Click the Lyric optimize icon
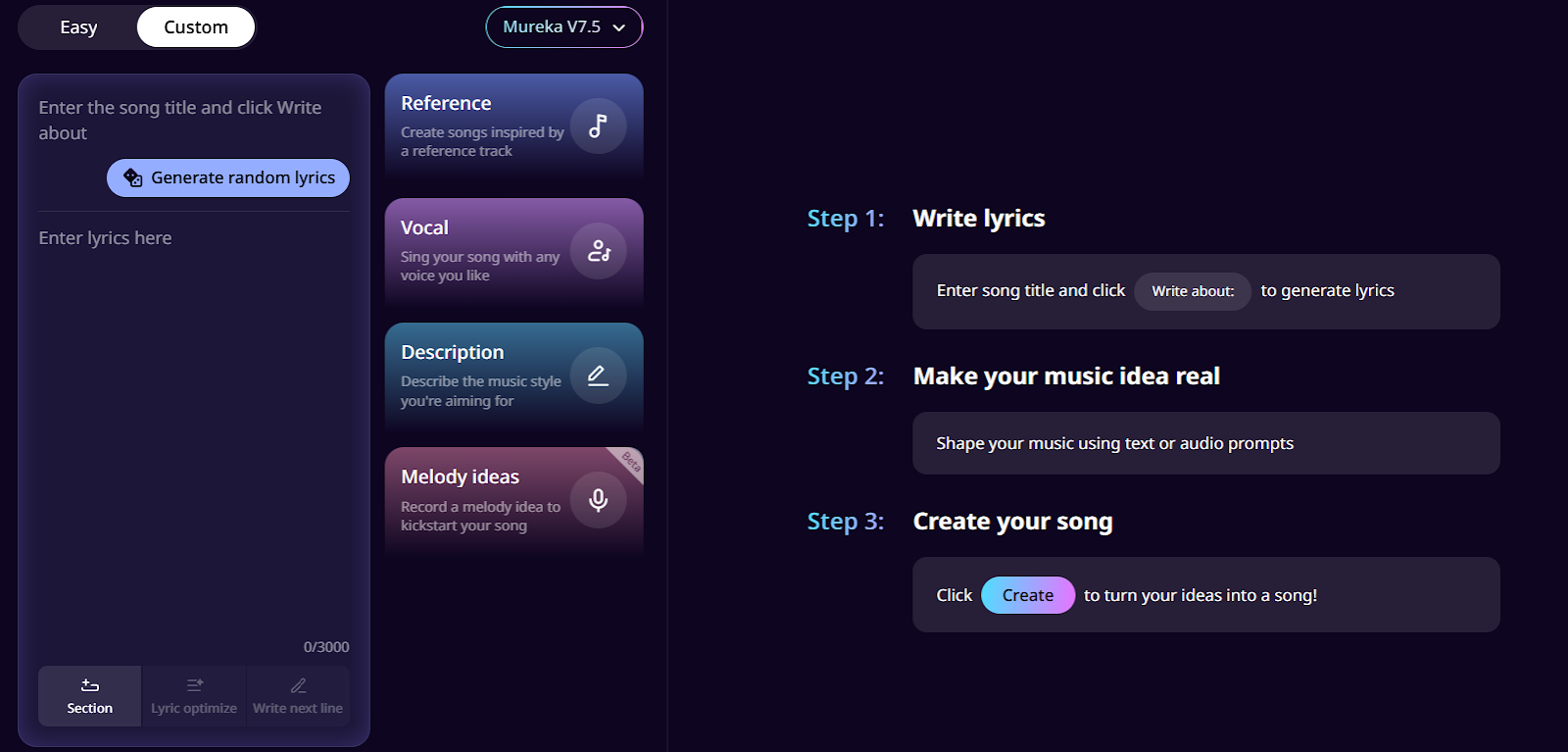Screen dimensions: 1568x752 [x=194, y=685]
